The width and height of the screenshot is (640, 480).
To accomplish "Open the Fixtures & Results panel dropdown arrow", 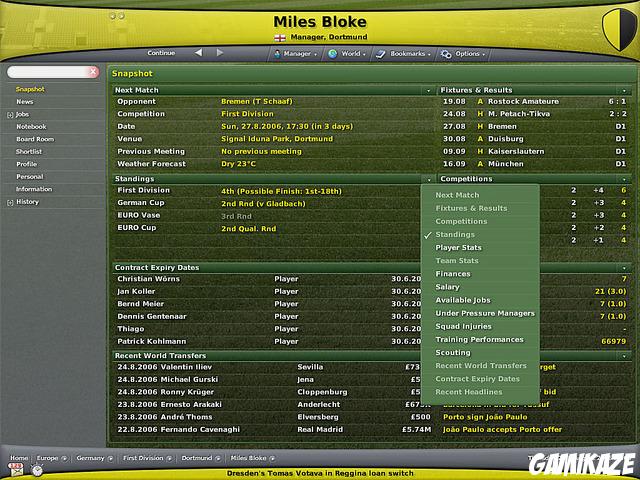I will pos(624,91).
